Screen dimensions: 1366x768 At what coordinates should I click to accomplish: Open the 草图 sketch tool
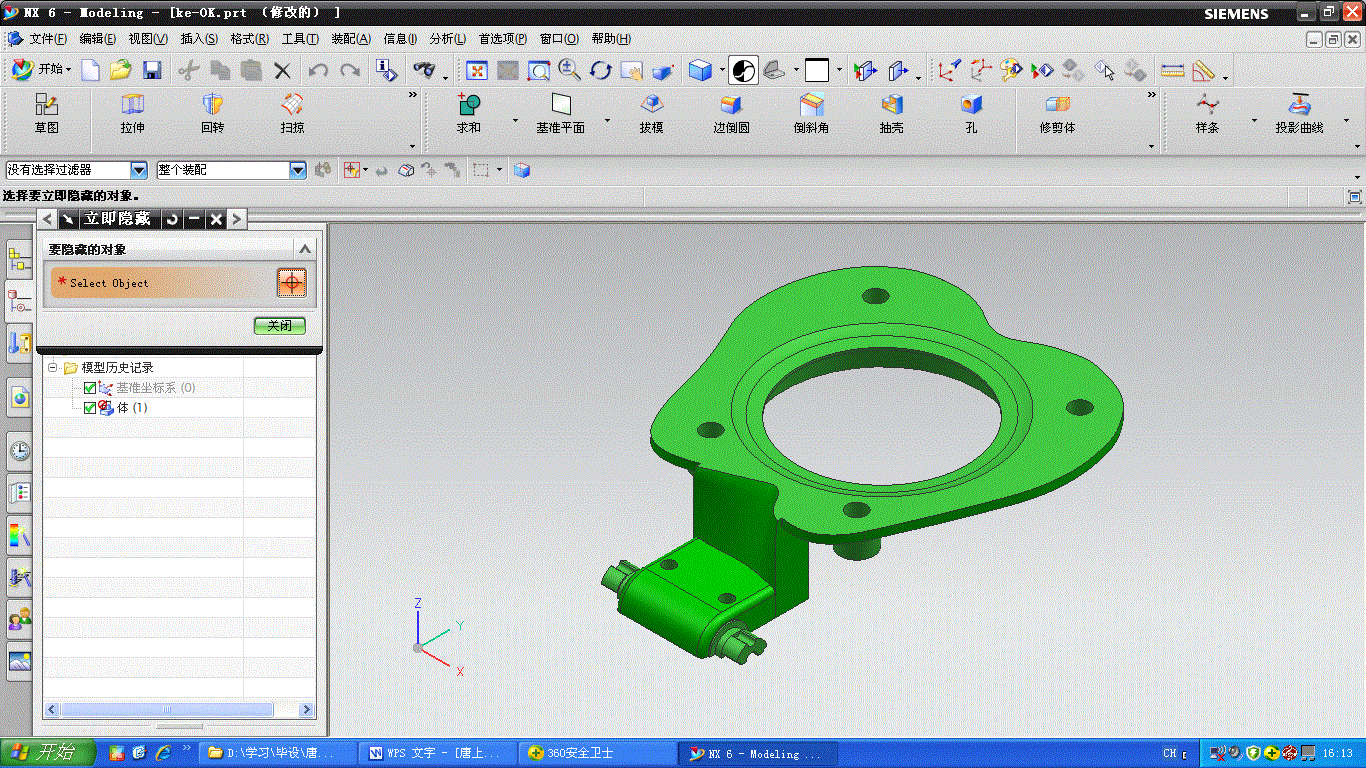click(47, 114)
